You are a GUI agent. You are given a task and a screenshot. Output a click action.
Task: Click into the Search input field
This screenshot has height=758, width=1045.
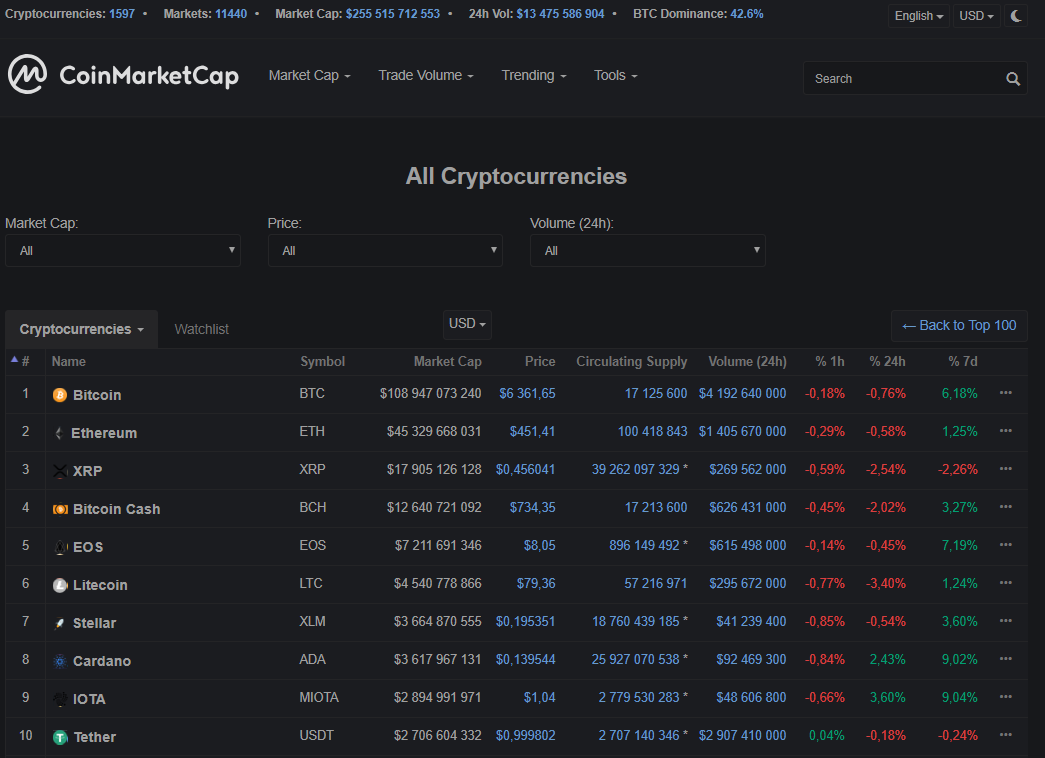[x=900, y=79]
